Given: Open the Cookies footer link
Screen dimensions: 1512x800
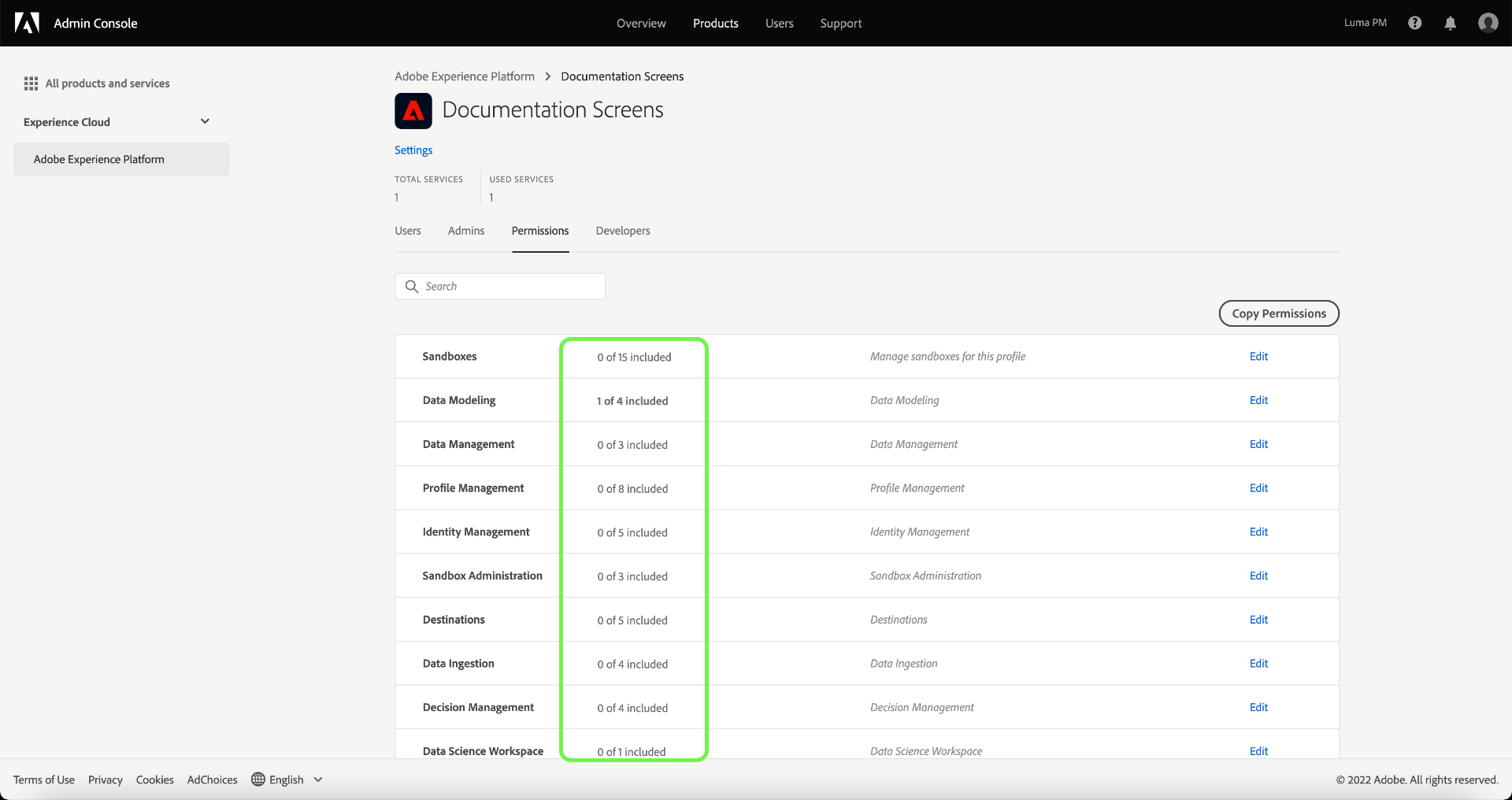Looking at the screenshot, I should tap(155, 780).
